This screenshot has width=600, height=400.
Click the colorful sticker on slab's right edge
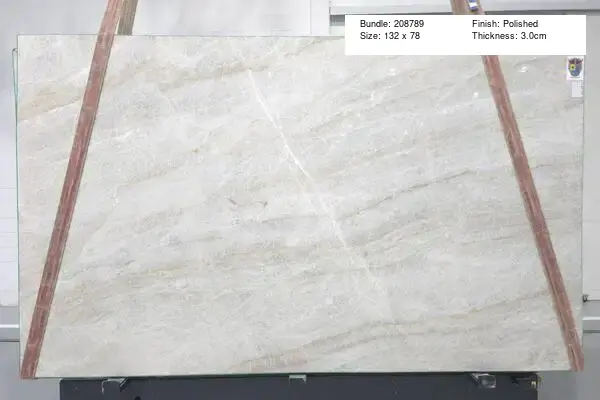(x=573, y=67)
